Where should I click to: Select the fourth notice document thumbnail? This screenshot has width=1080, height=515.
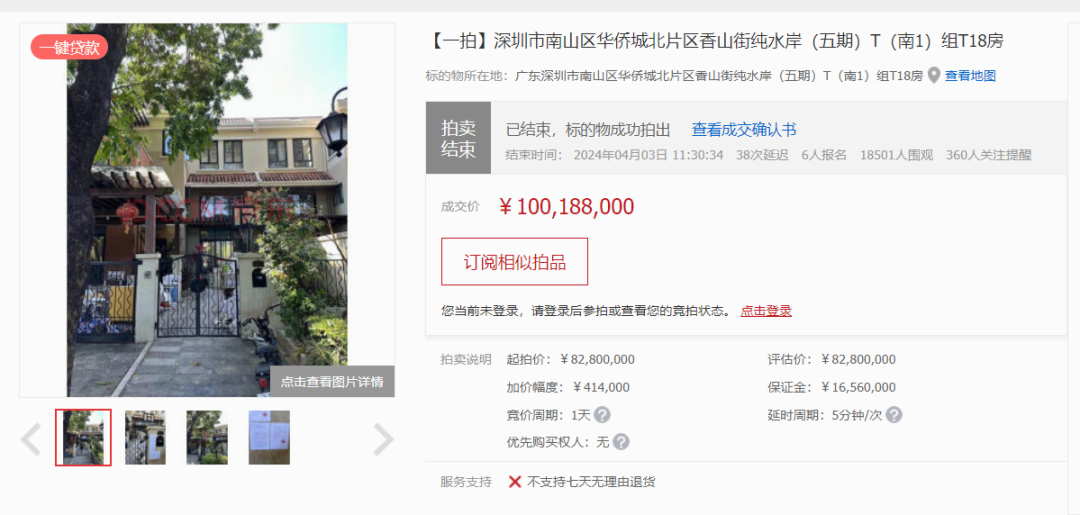point(269,438)
